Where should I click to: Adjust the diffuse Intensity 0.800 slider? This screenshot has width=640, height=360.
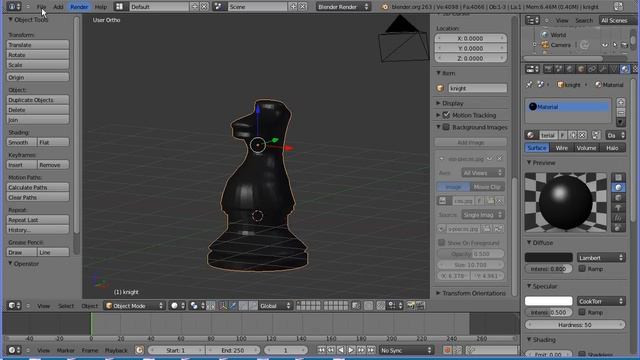coord(549,269)
